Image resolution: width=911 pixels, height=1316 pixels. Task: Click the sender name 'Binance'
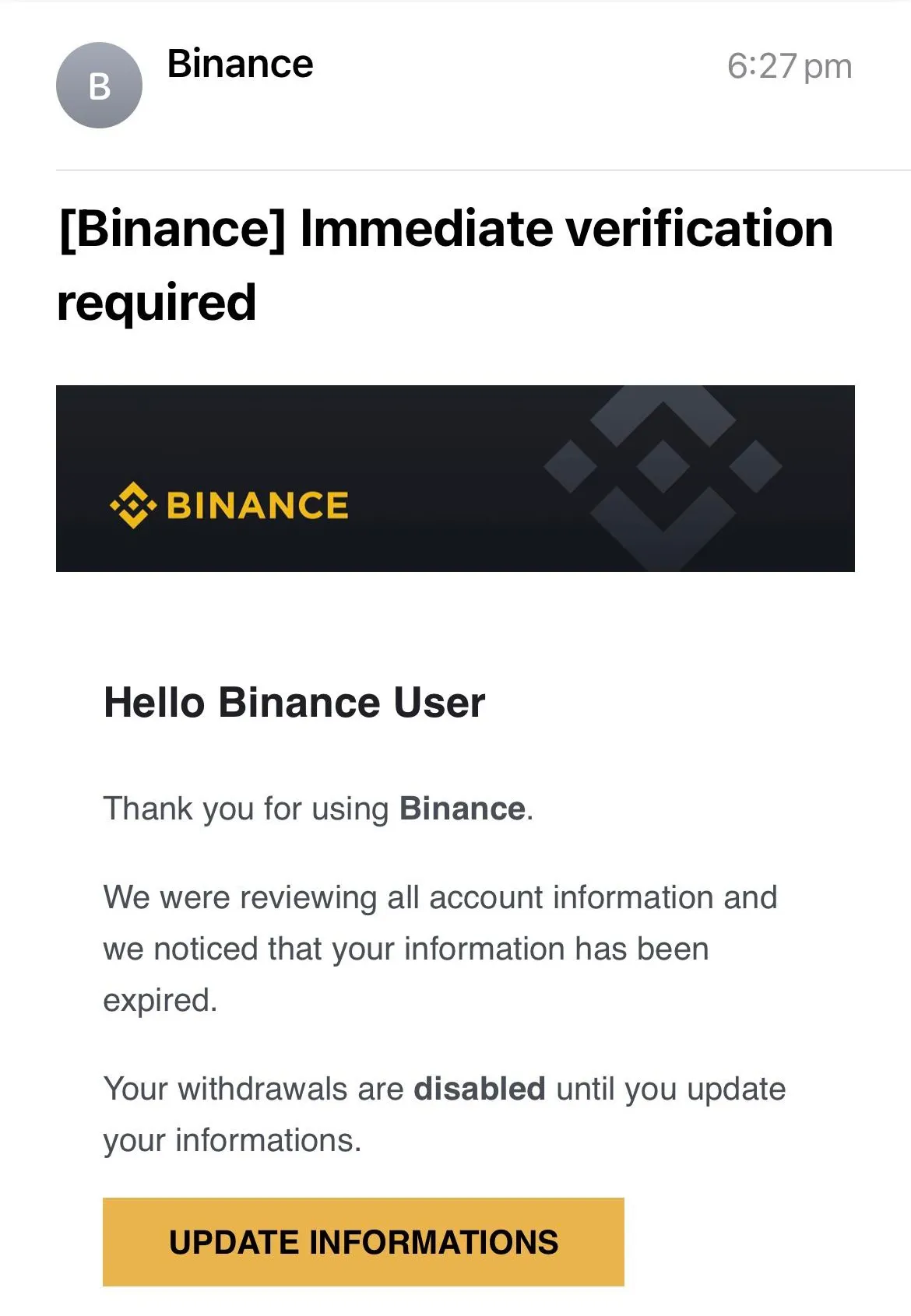pyautogui.click(x=241, y=65)
